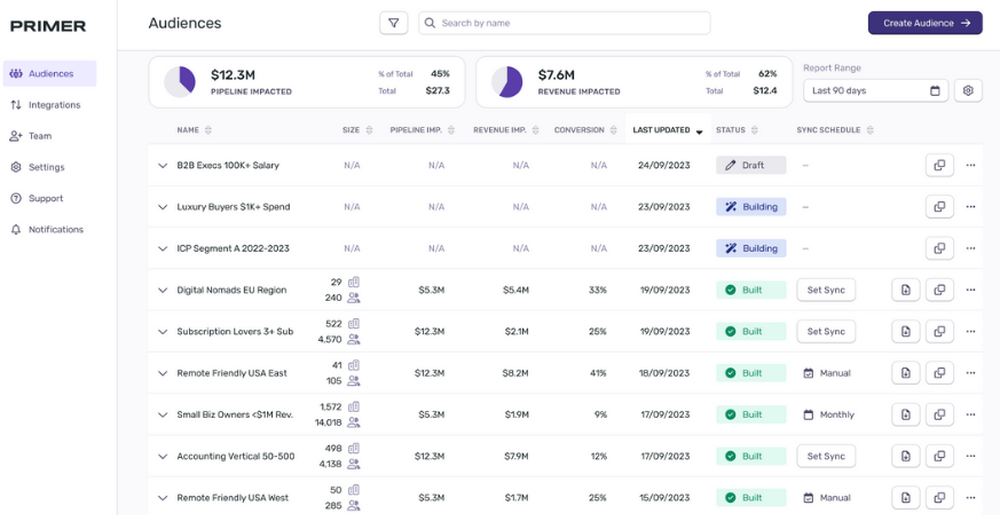Expand the Small Biz Owners row

click(163, 414)
